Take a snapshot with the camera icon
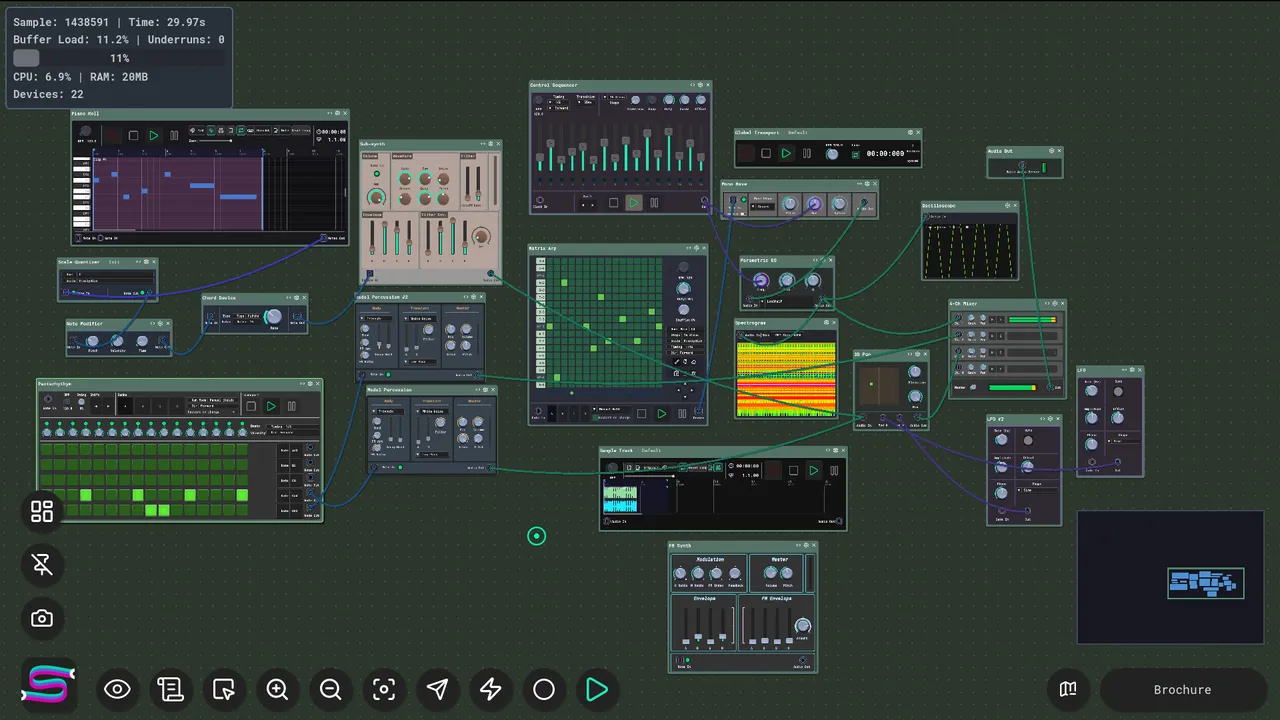This screenshot has width=1280, height=720. pyautogui.click(x=42, y=618)
